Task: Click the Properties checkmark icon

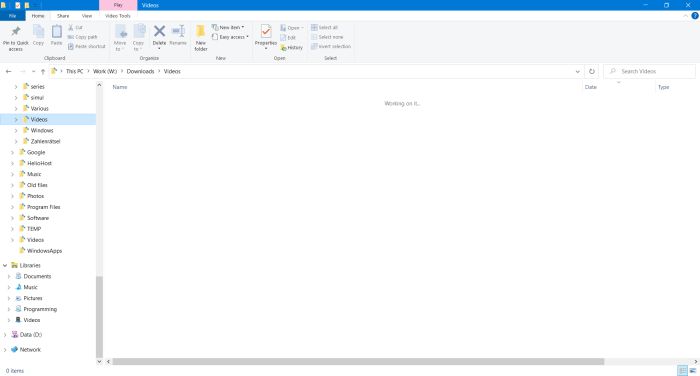Action: point(266,31)
